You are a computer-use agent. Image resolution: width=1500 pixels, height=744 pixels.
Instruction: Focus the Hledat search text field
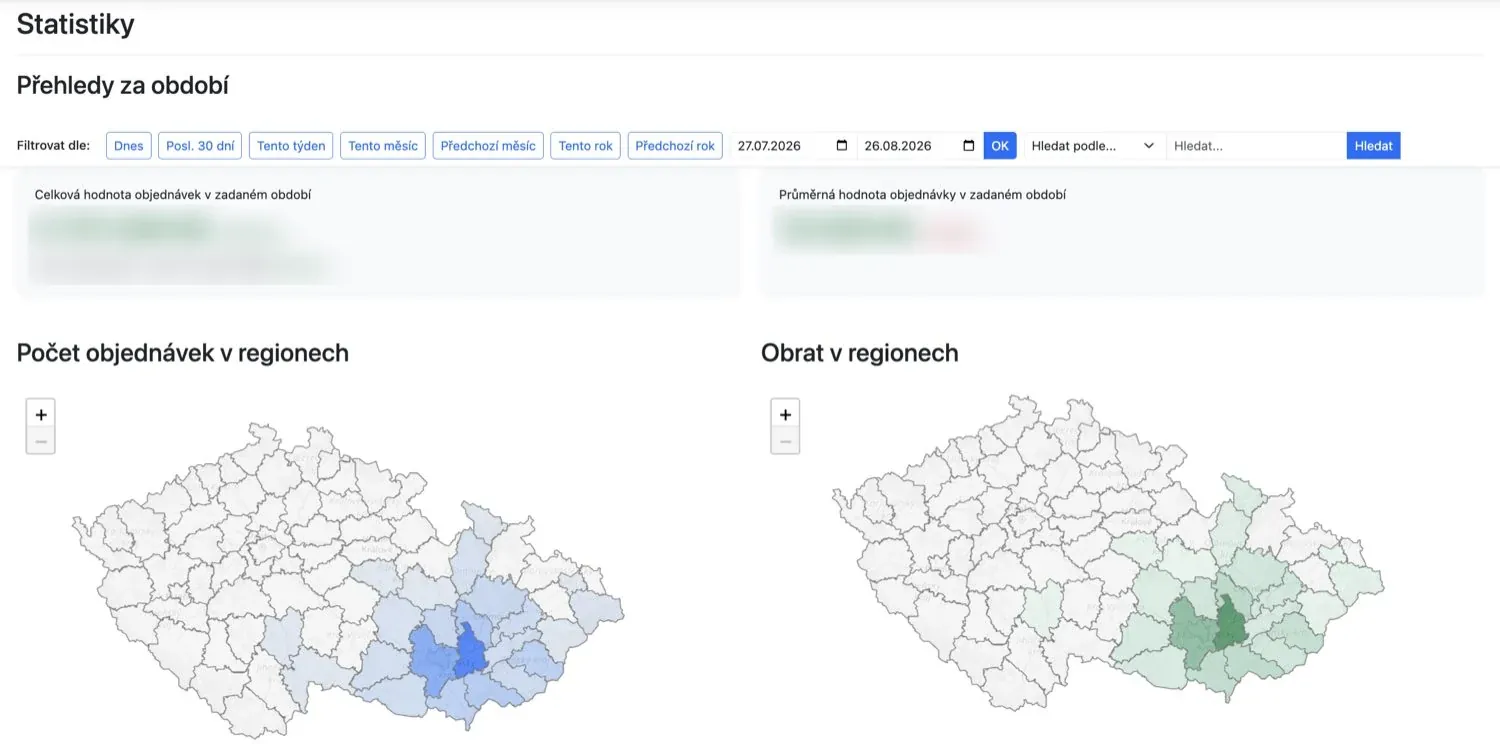[x=1256, y=146]
